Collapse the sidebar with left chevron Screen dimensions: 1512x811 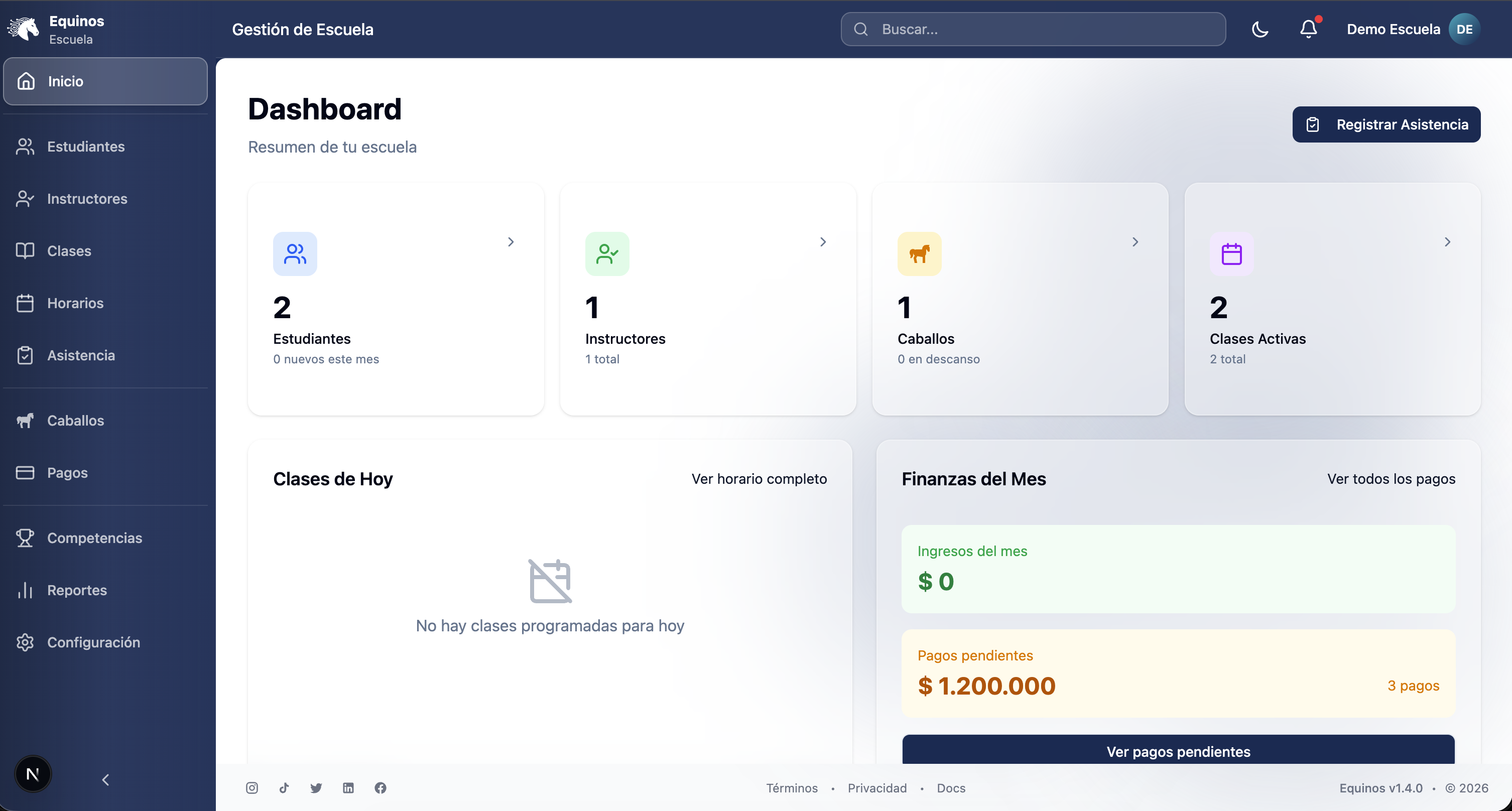click(105, 780)
